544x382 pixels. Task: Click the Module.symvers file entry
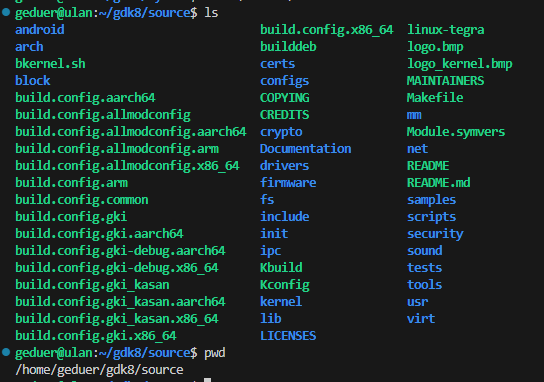456,132
